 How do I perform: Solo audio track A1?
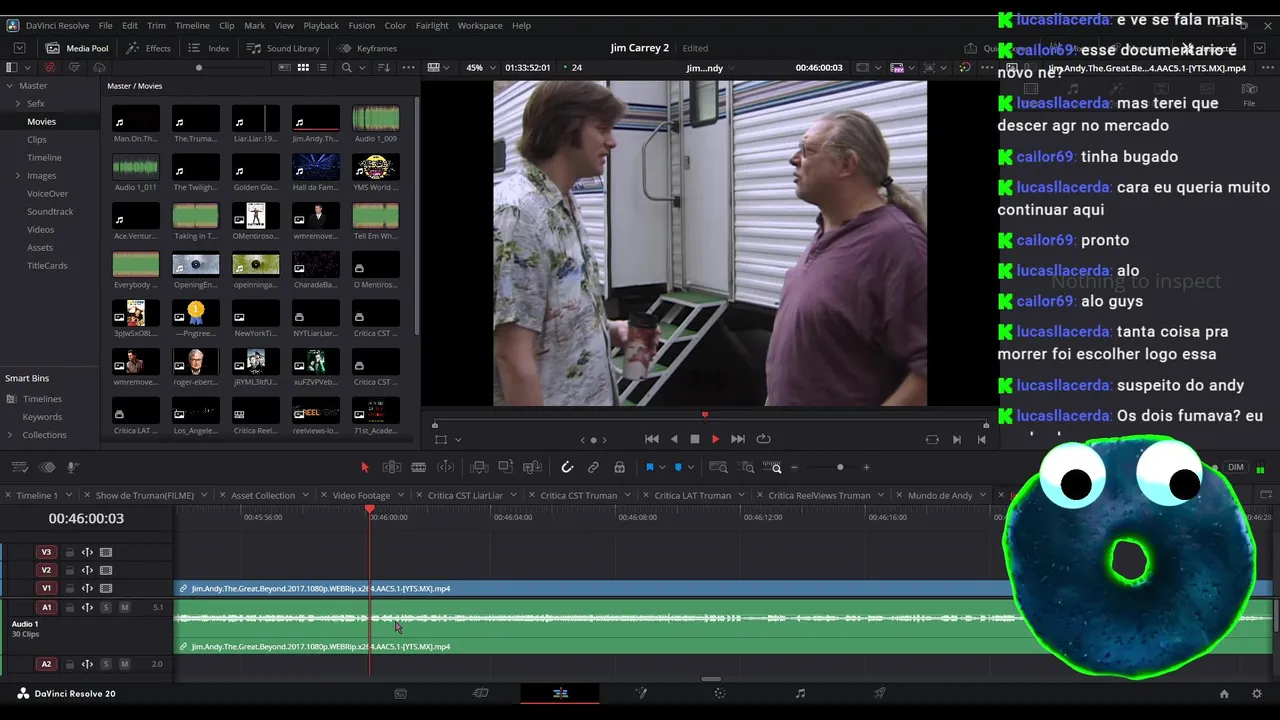106,607
